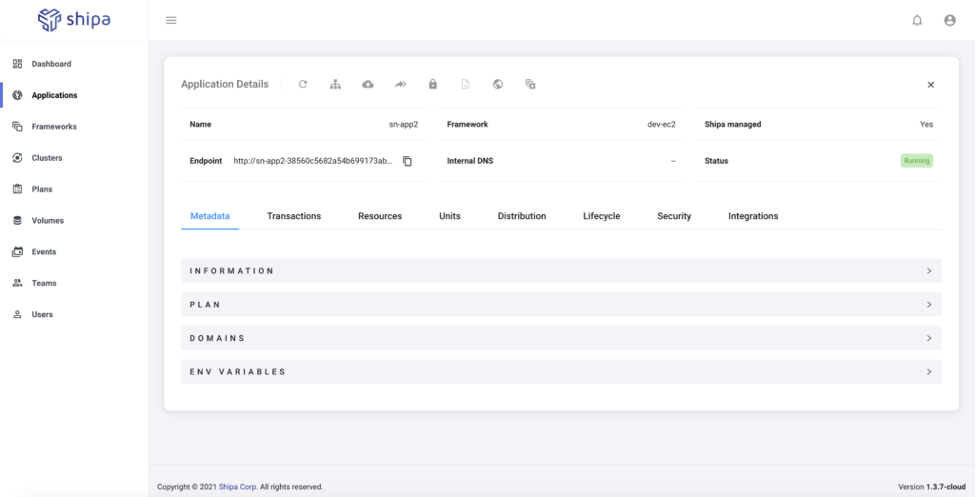Click the Teams sidebar icon

(x=17, y=283)
